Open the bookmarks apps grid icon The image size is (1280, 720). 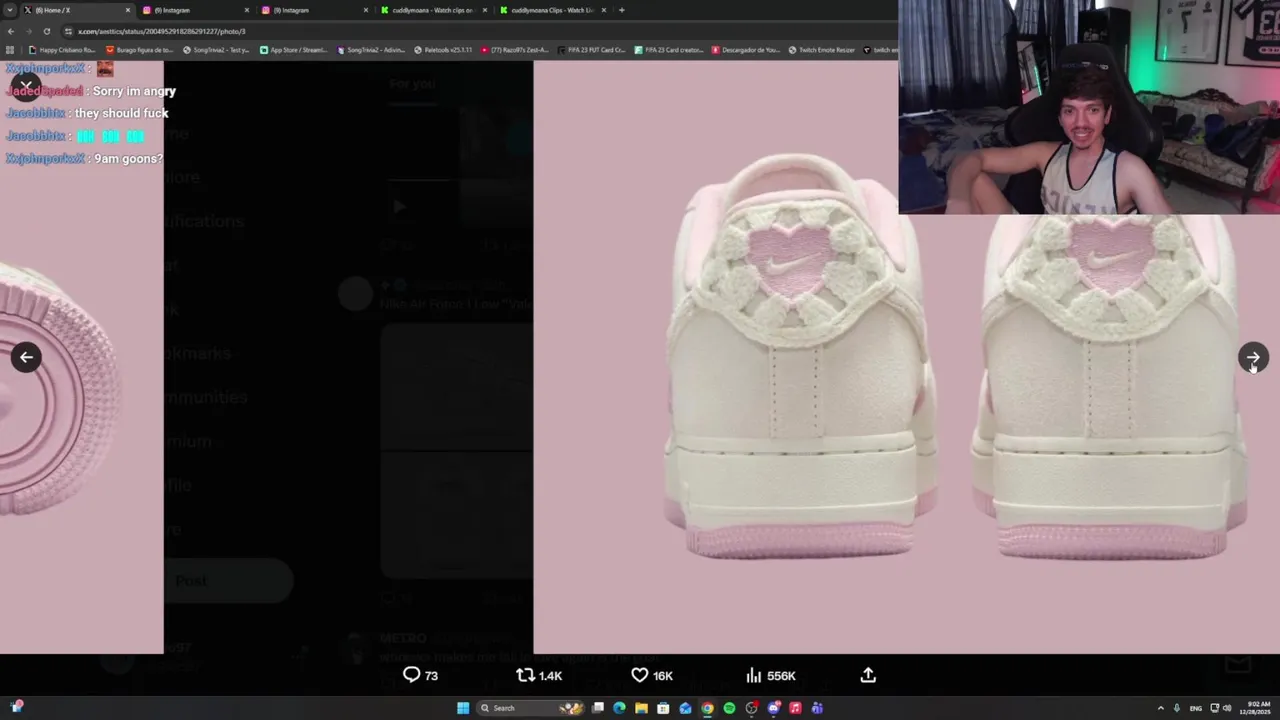coord(10,49)
